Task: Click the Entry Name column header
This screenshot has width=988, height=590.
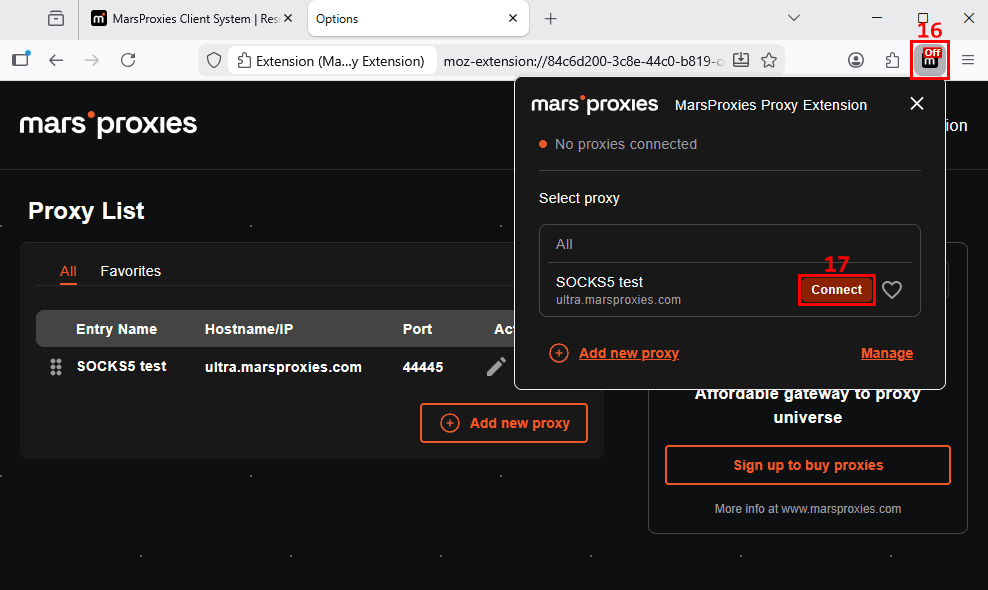Action: (x=117, y=329)
